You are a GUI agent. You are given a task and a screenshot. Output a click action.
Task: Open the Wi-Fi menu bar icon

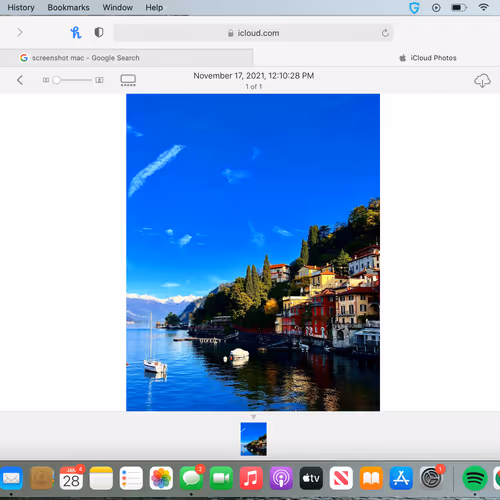[x=484, y=7]
